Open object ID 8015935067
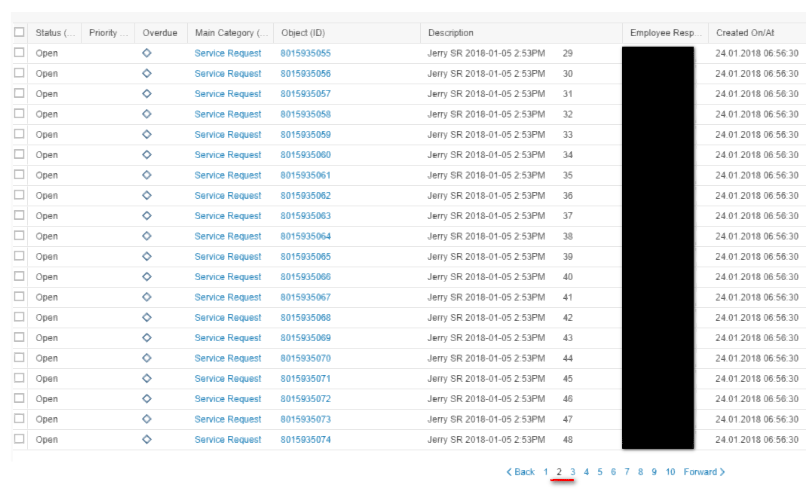The image size is (810, 501). (x=305, y=297)
